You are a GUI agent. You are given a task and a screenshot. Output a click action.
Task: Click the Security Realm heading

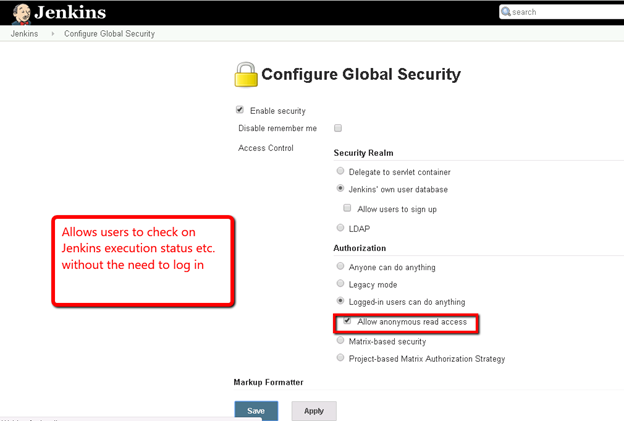363,153
